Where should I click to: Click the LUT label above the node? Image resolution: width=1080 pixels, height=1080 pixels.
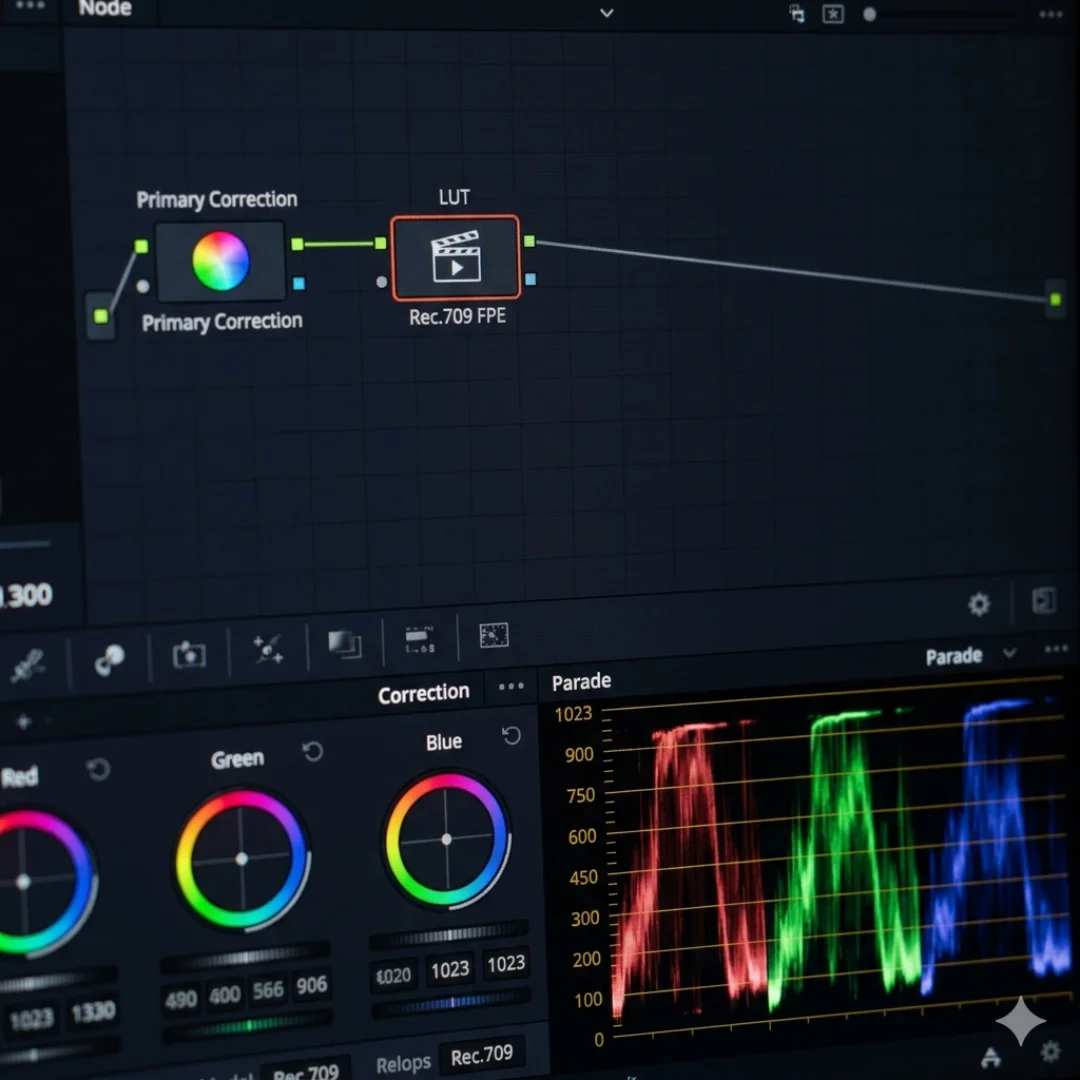454,198
